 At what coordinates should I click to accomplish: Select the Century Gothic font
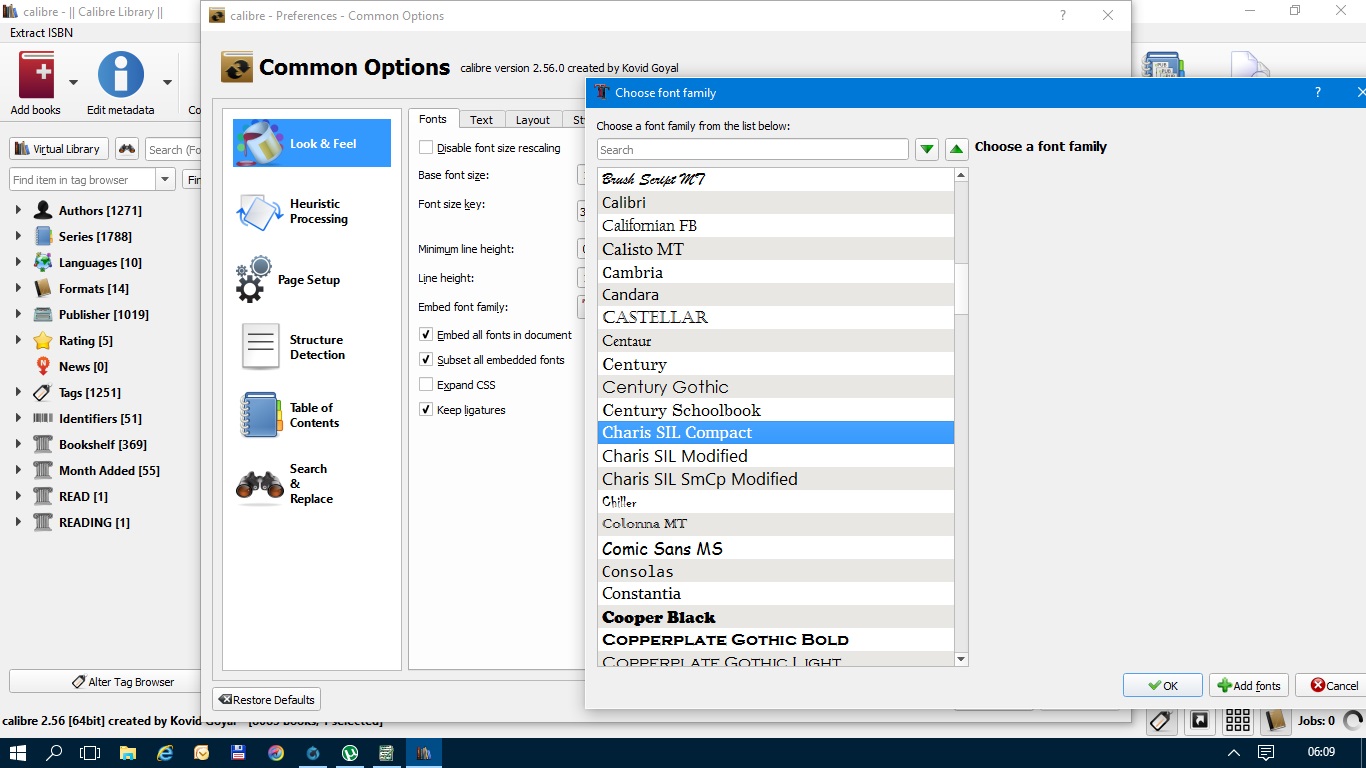pyautogui.click(x=776, y=387)
